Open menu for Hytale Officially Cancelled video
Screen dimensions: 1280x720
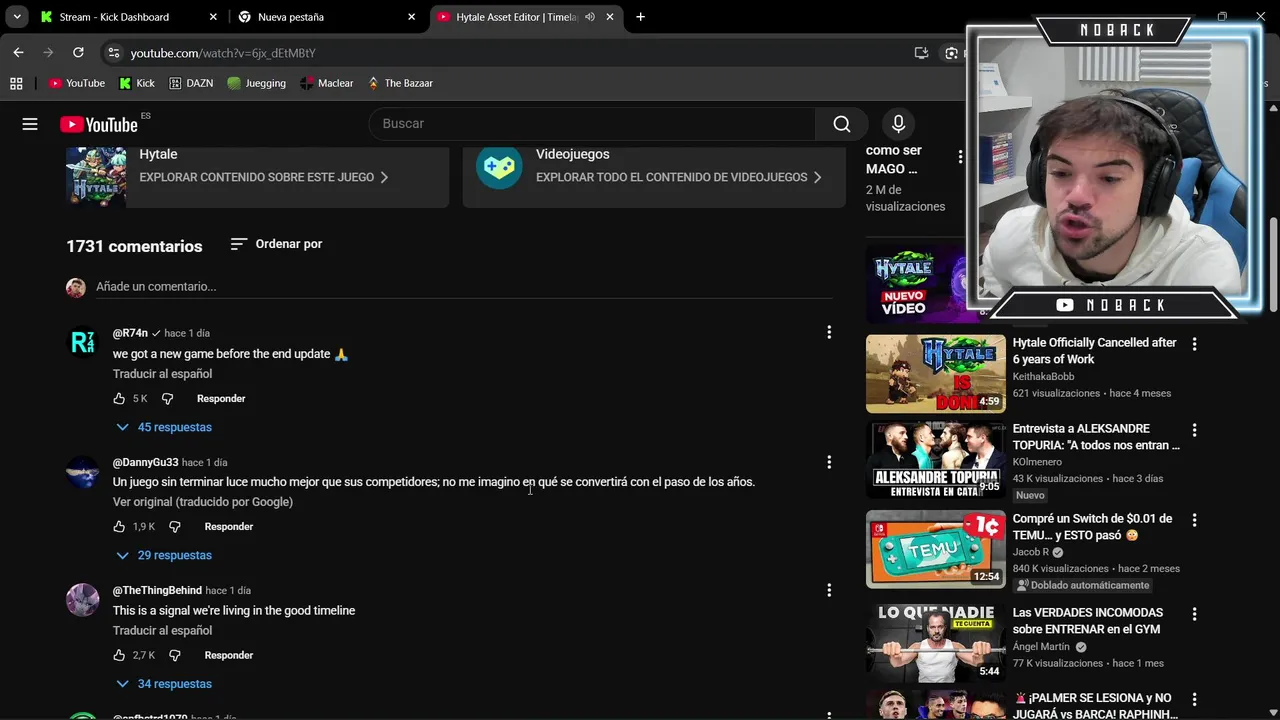click(x=1194, y=344)
